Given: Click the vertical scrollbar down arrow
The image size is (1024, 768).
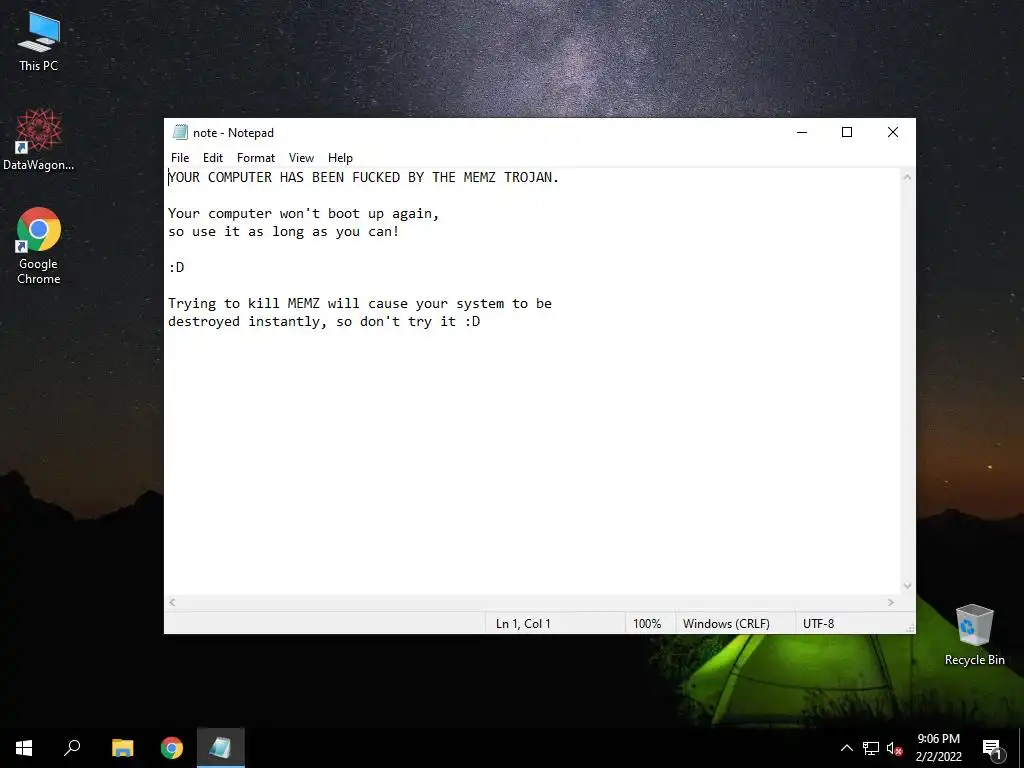Looking at the screenshot, I should (x=907, y=586).
